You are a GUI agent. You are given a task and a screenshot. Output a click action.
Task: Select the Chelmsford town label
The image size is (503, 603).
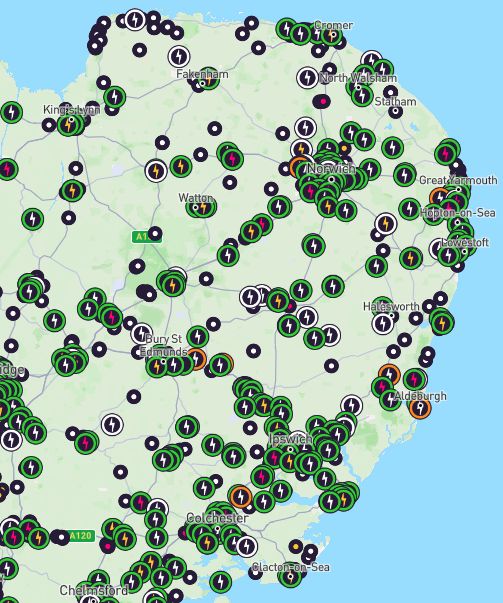click(94, 590)
